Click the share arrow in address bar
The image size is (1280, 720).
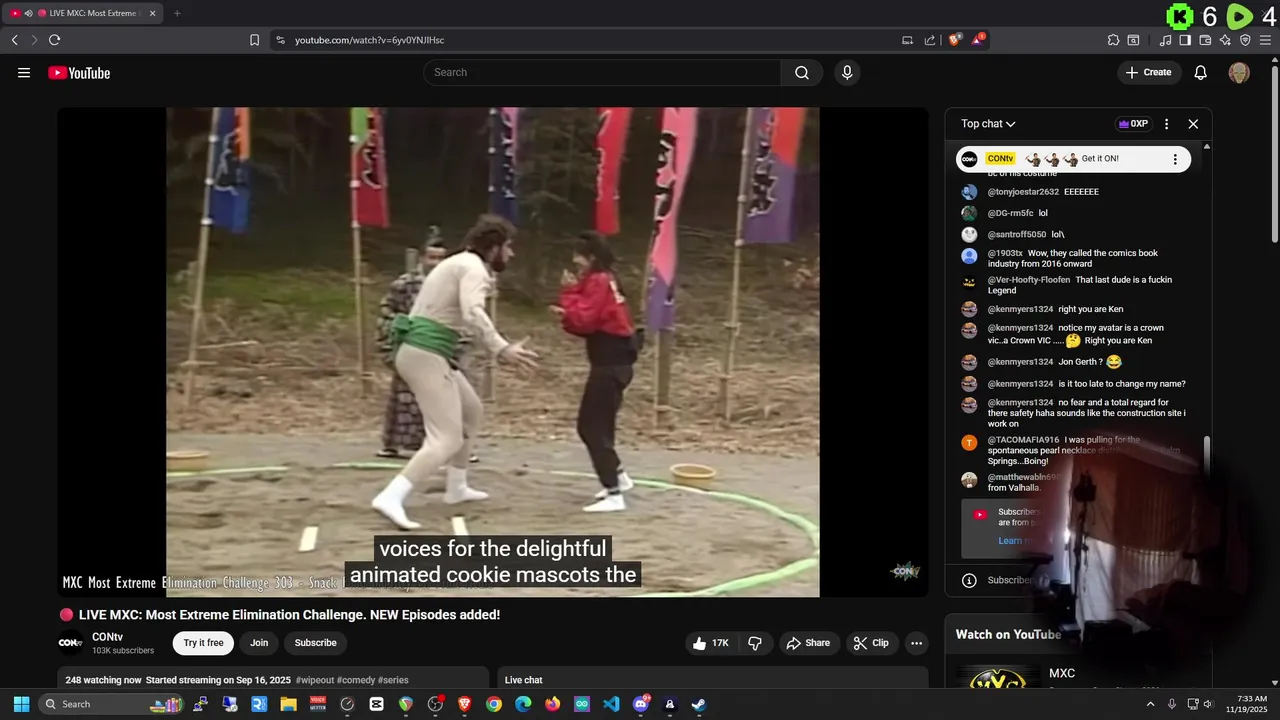(x=930, y=40)
